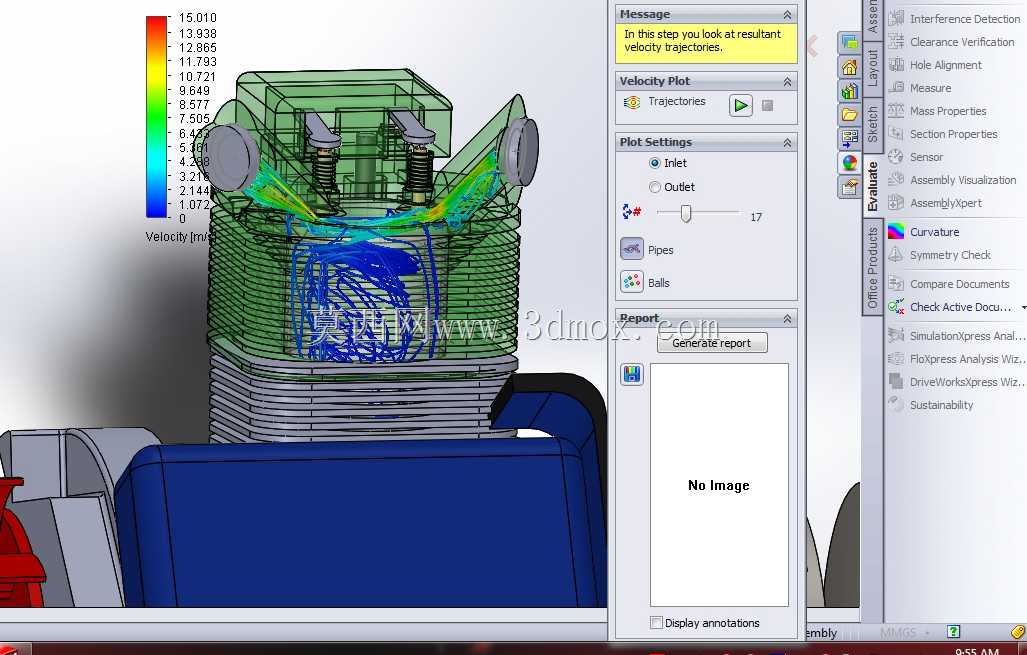Click the trajectory number icon
Image resolution: width=1027 pixels, height=655 pixels.
coord(631,212)
